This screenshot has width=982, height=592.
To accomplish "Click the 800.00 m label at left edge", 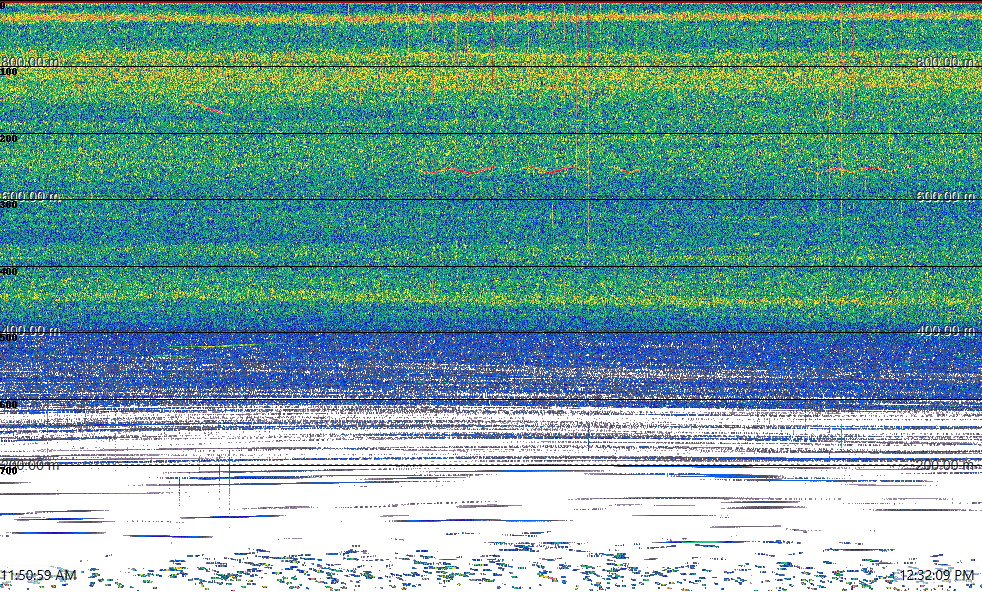I will (31, 61).
